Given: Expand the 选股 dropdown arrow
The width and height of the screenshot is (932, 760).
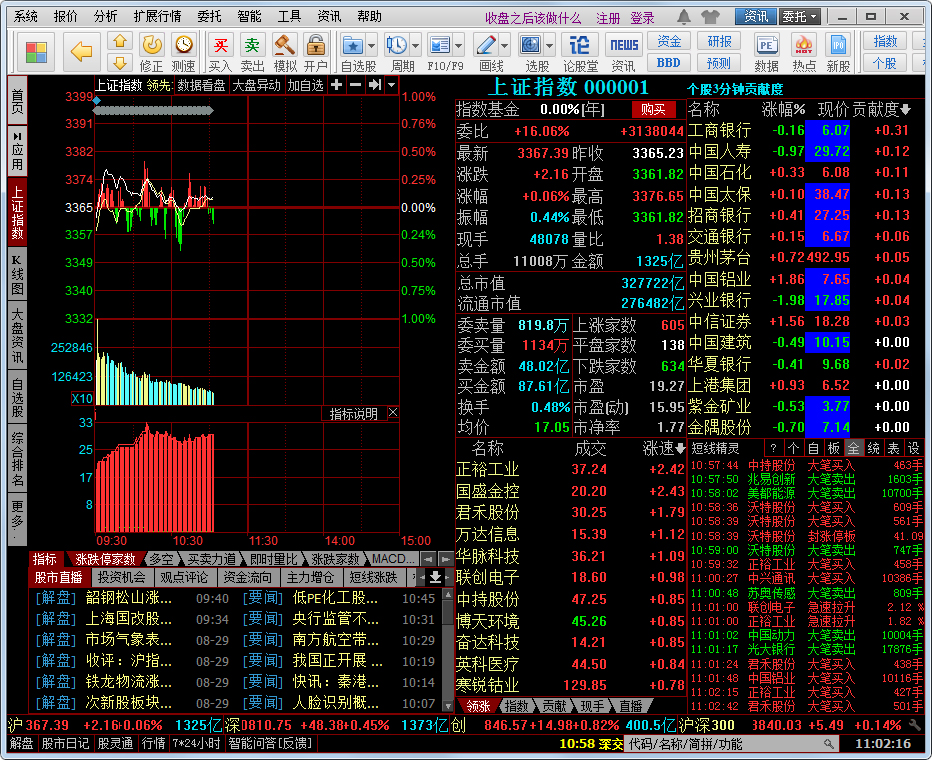Looking at the screenshot, I should pos(549,45).
